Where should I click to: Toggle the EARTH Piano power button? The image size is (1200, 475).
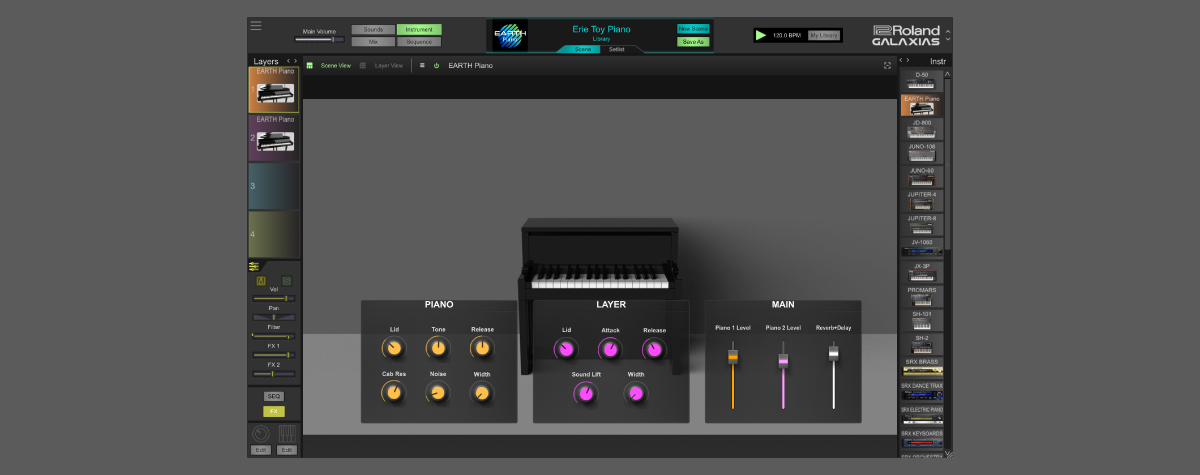pyautogui.click(x=436, y=66)
